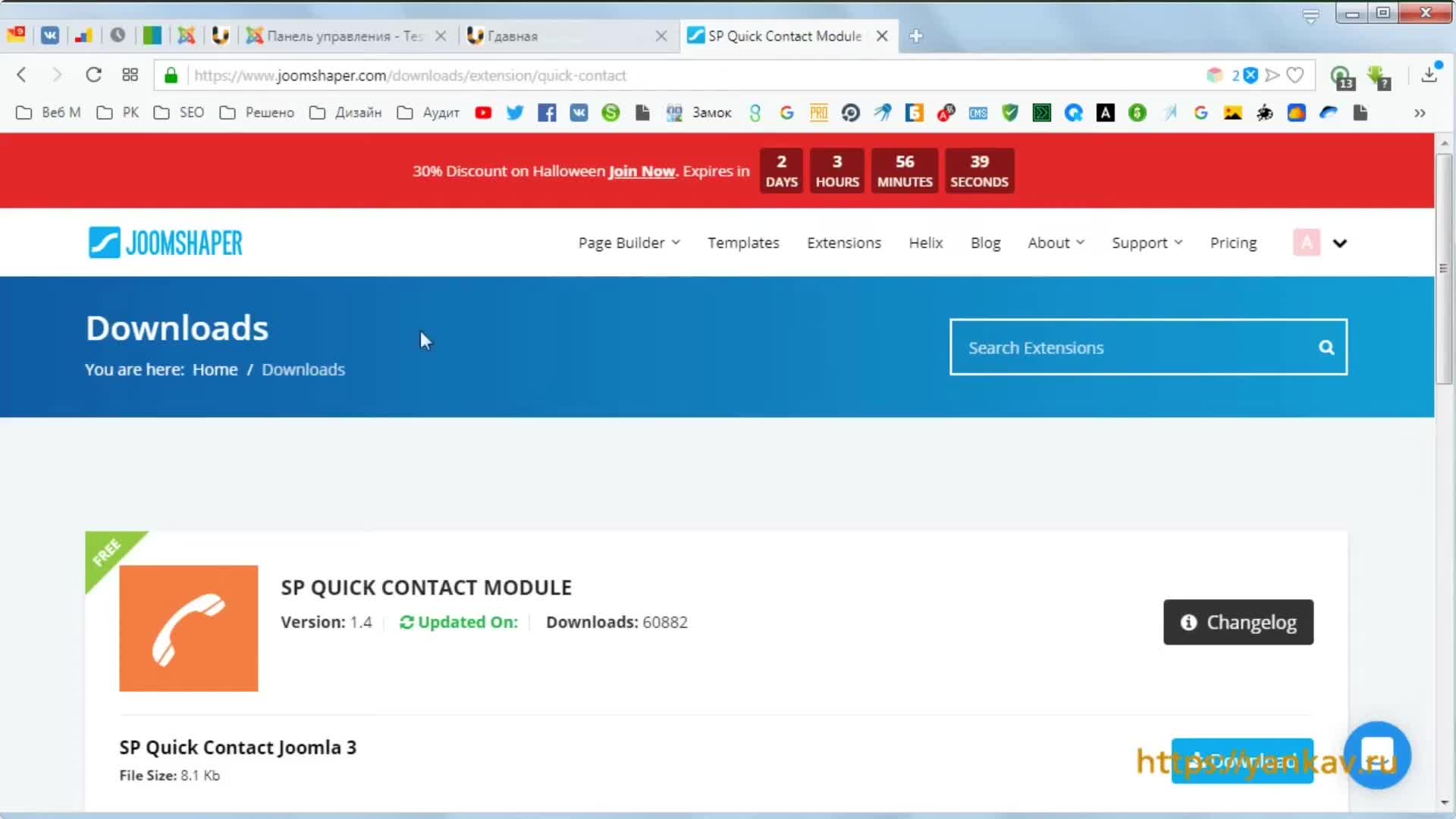Viewport: 1456px width, 819px height.
Task: Open the Замок bookmark
Action: click(x=698, y=113)
